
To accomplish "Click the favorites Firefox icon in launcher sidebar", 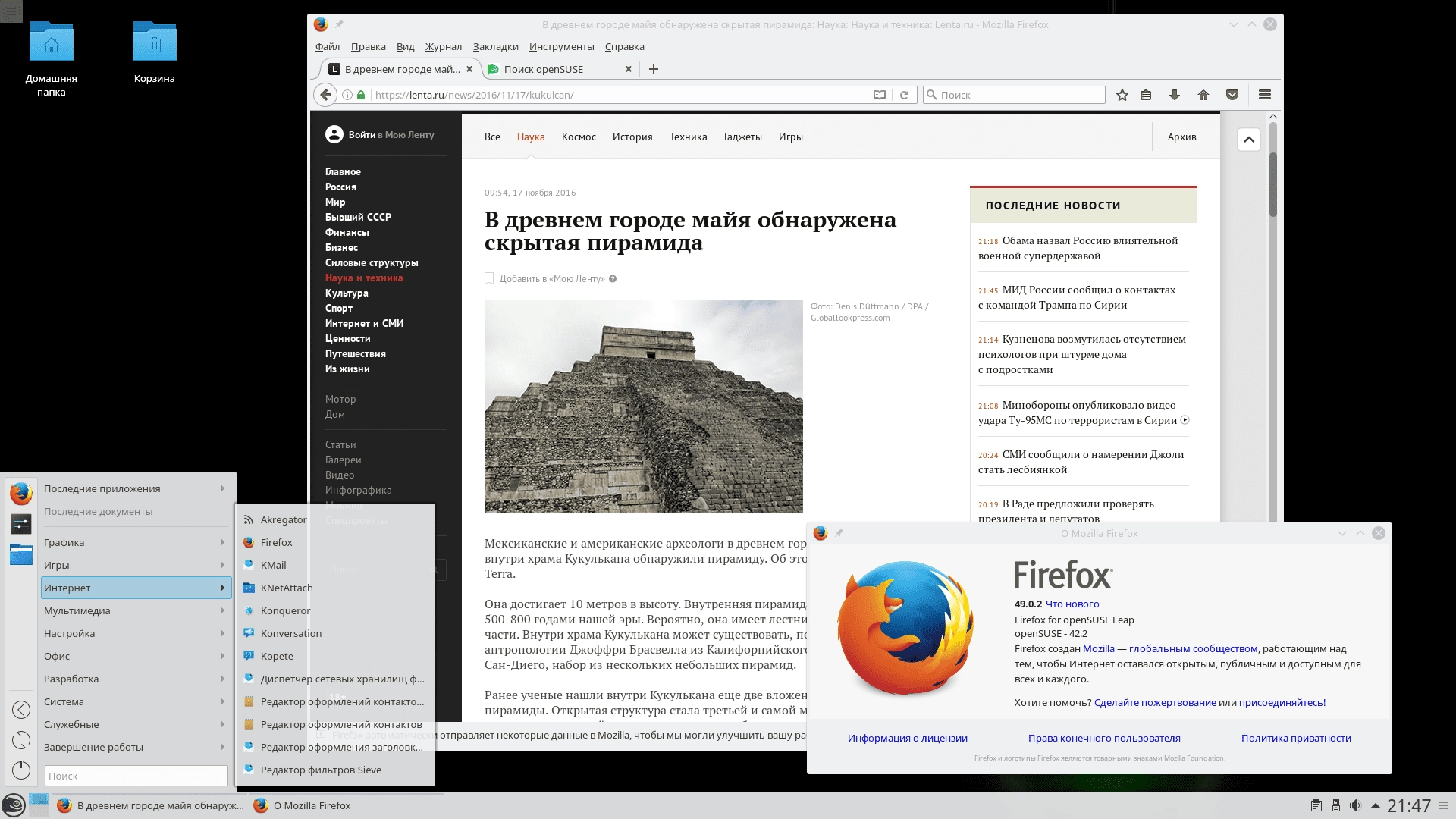I will pos(21,493).
